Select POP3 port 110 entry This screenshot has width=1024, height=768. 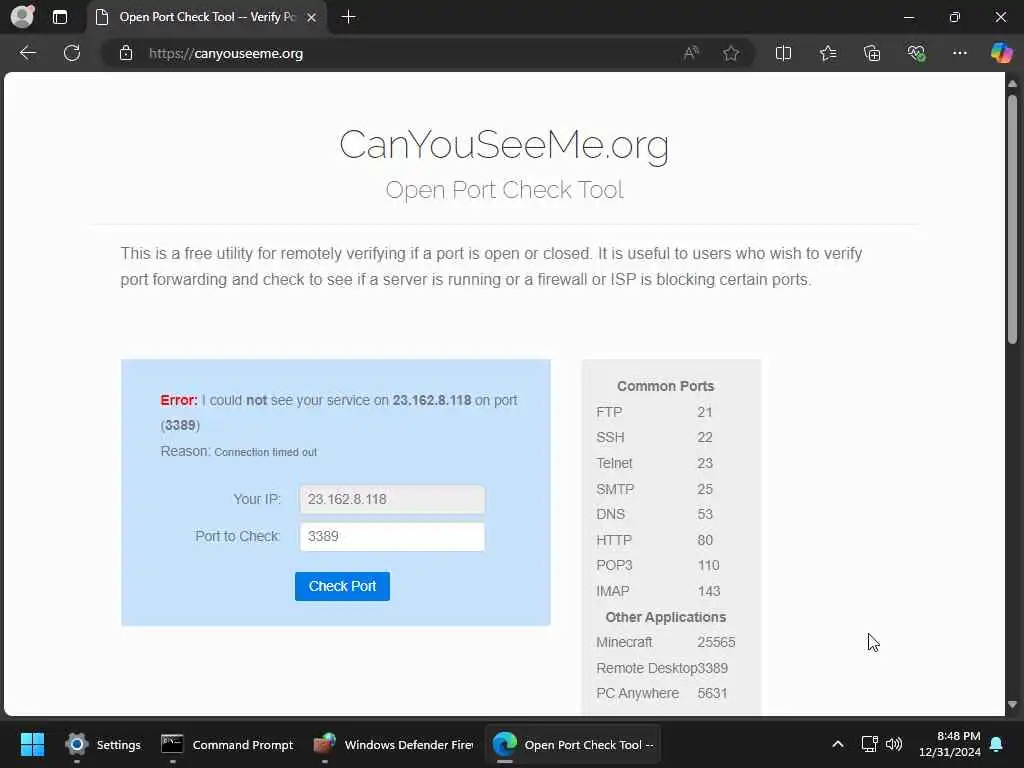coord(658,566)
